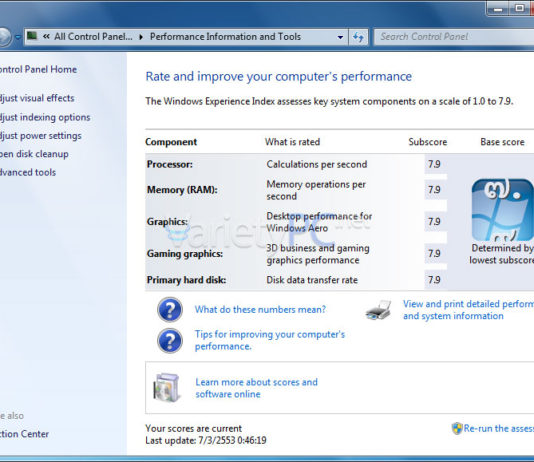Open the address bar history dropdown arrow
Screen dimensions: 534x462
pyautogui.click(x=340, y=37)
